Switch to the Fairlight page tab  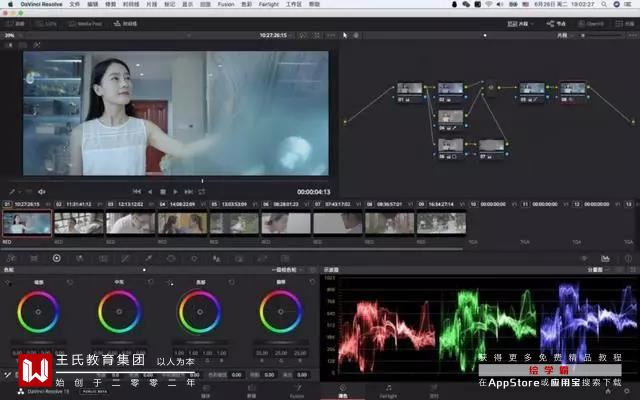388,391
